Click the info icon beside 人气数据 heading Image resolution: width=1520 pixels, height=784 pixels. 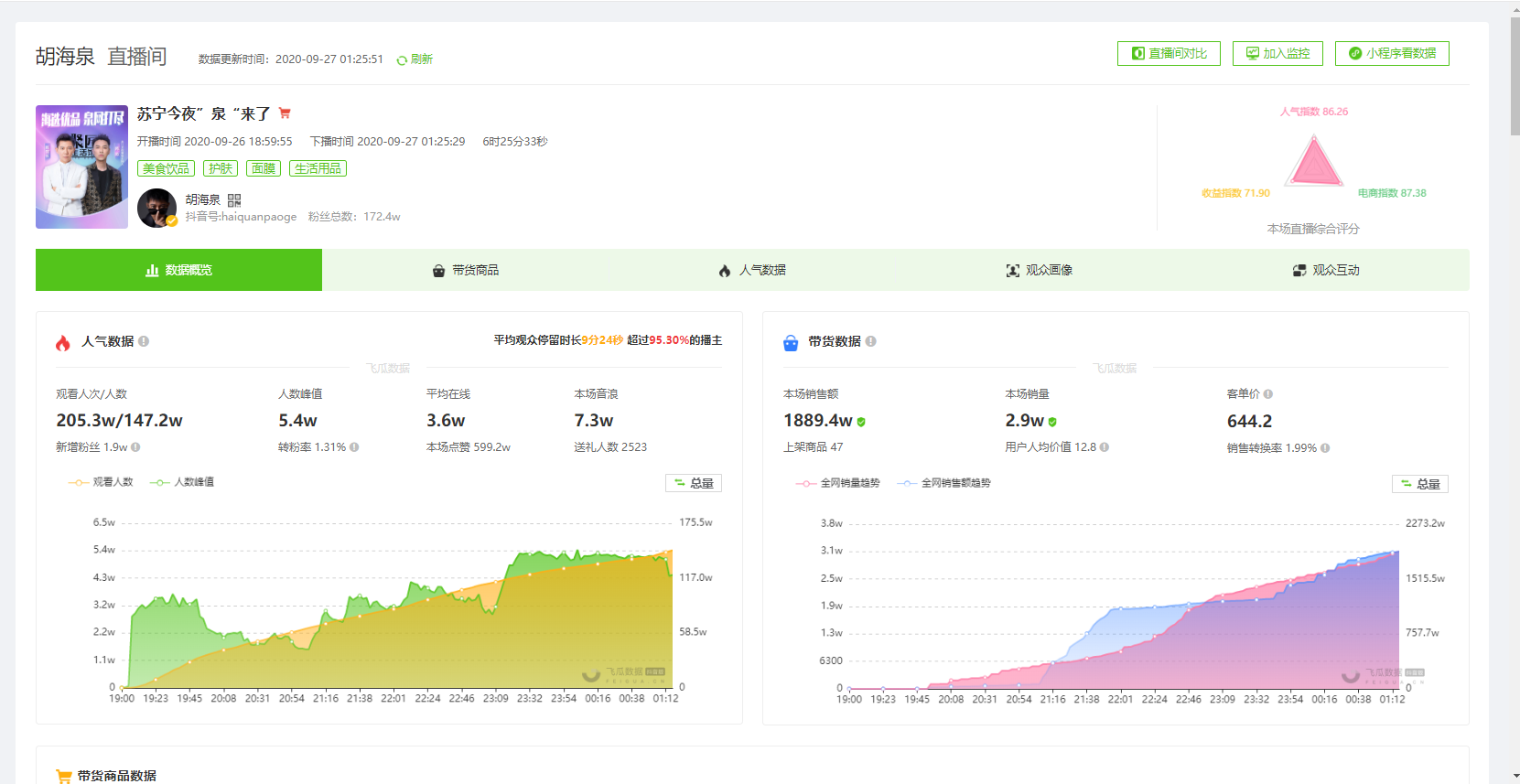point(144,341)
